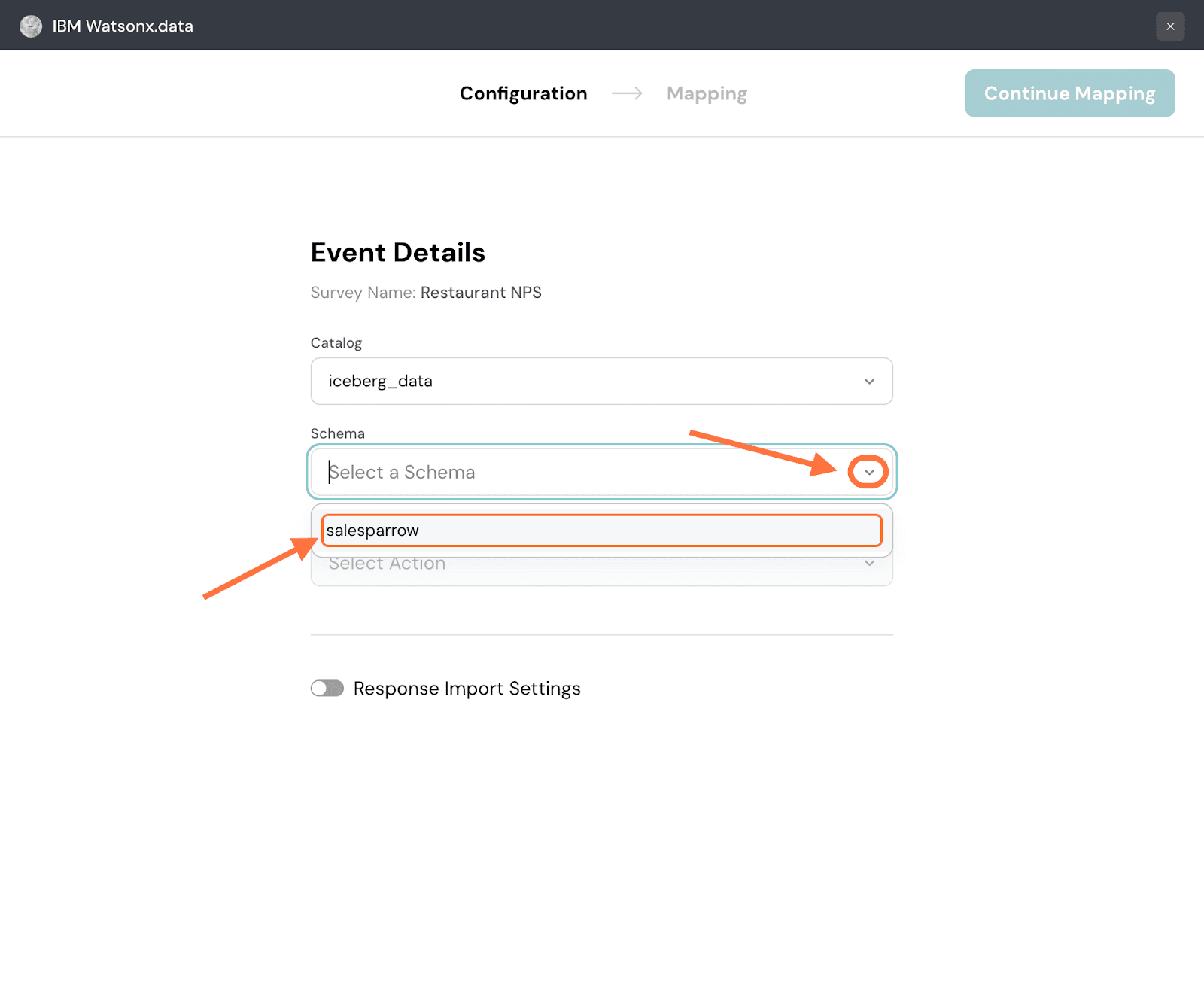Select the Restaurant NPS survey name text
1204x982 pixels.
click(481, 293)
